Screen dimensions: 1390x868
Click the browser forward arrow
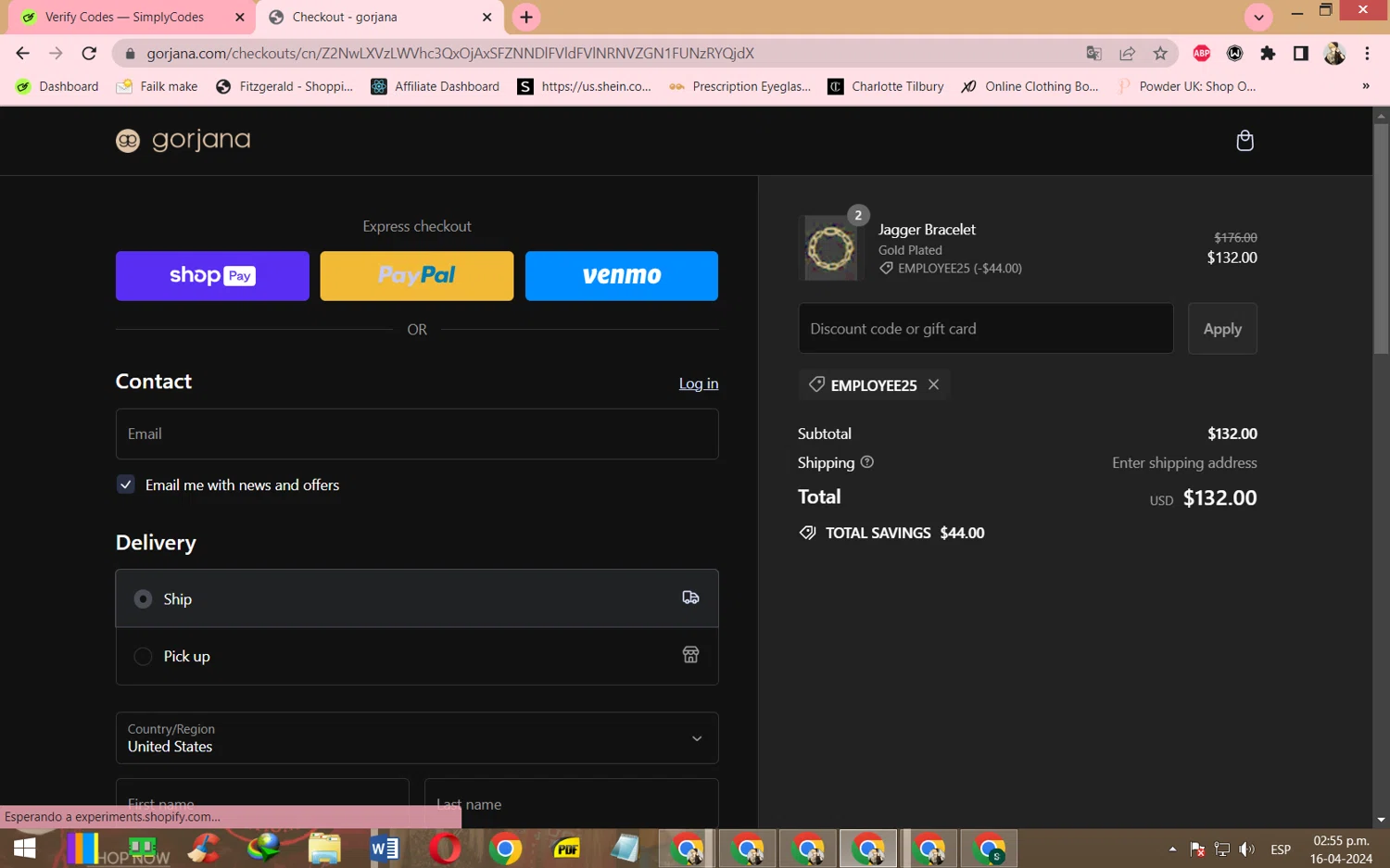56,53
